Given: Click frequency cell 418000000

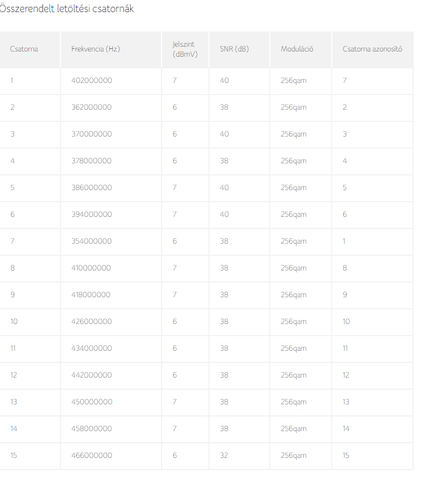Looking at the screenshot, I should coord(91,295).
